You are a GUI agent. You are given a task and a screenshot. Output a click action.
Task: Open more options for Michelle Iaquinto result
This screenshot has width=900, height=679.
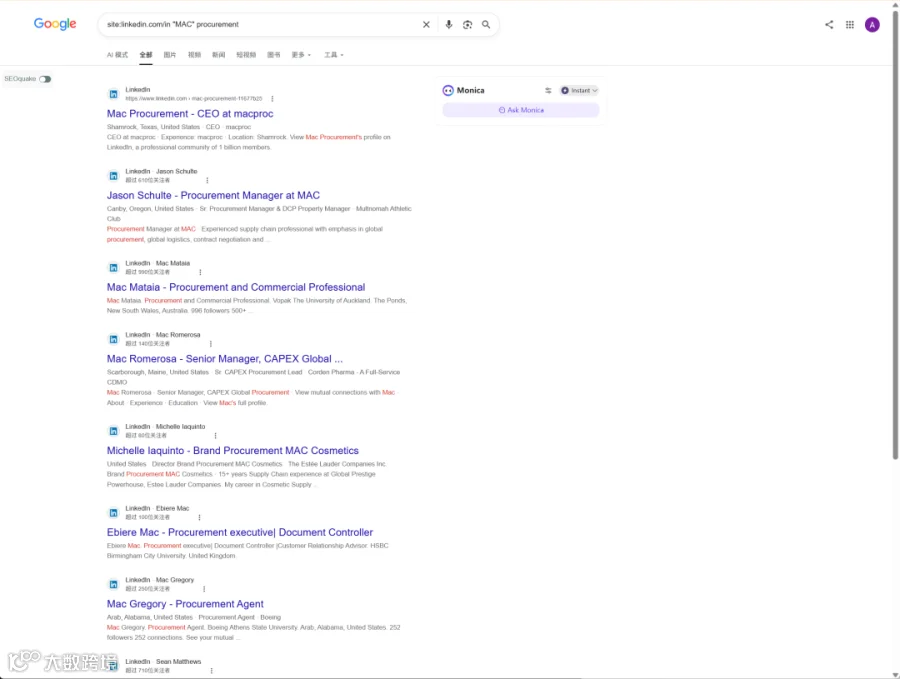[x=215, y=436]
